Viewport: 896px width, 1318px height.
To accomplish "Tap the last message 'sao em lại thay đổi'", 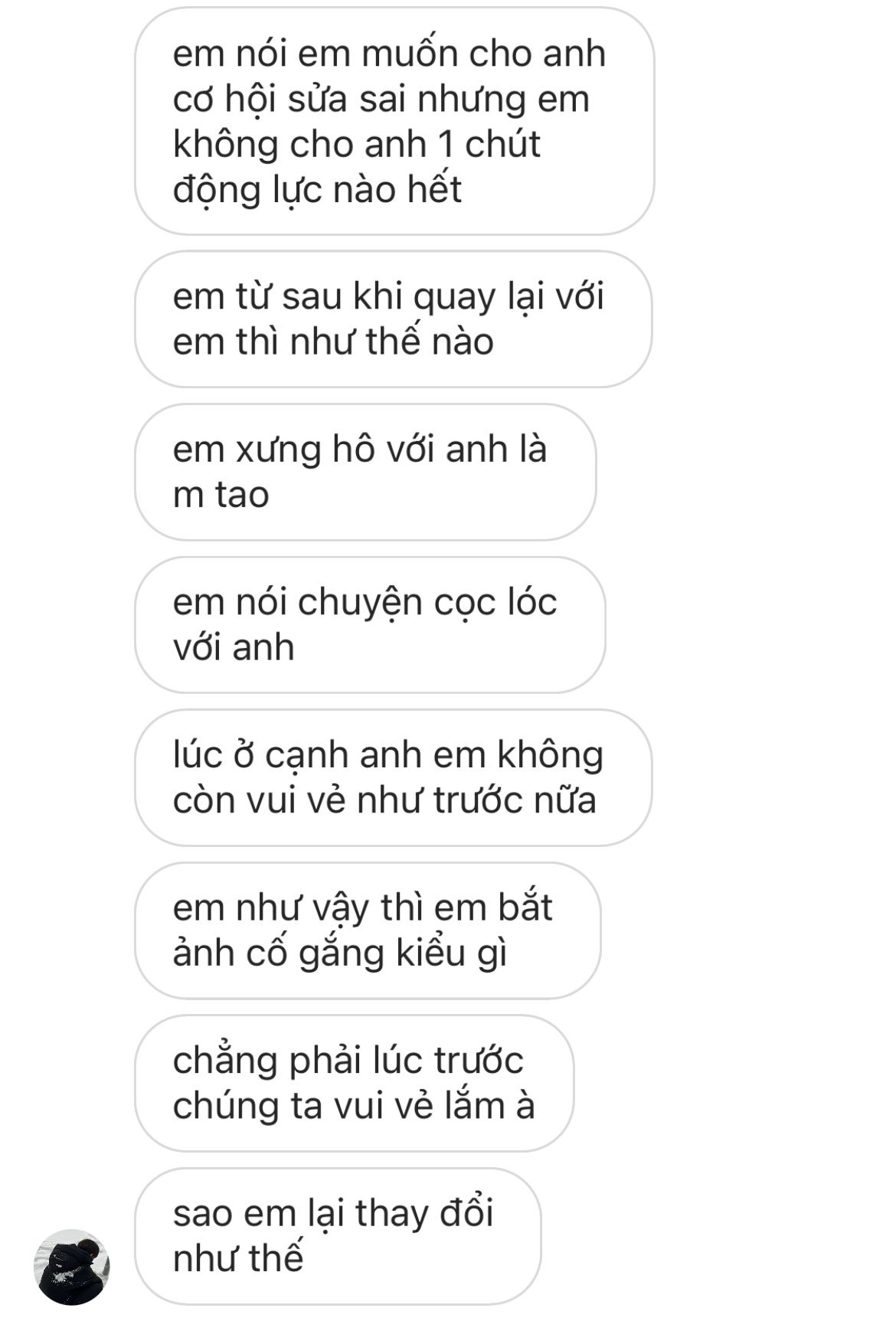I will [x=338, y=1236].
